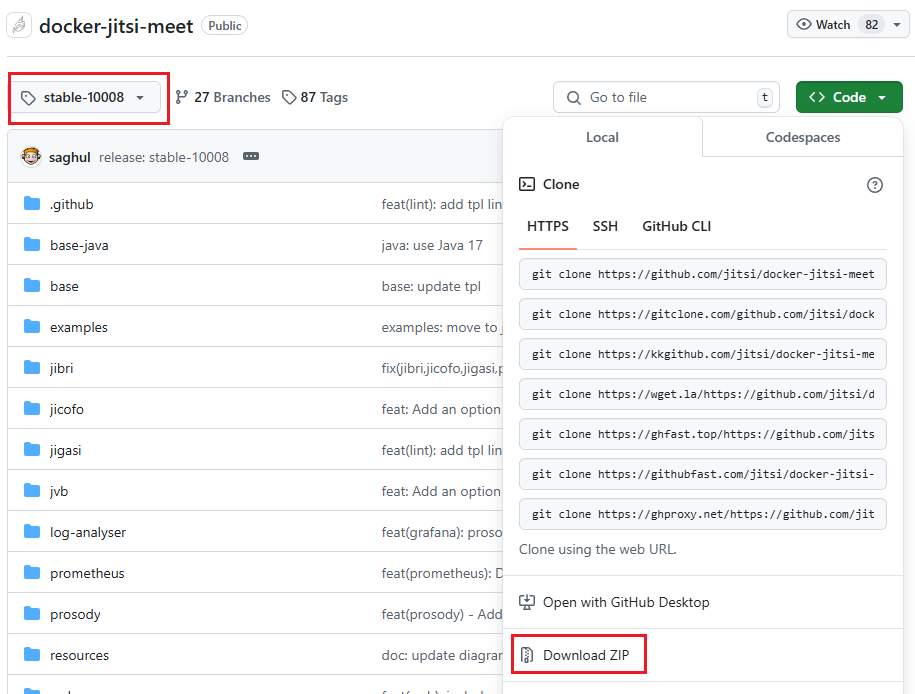Select the SSH clone tab
This screenshot has width=915, height=694.
[x=605, y=226]
